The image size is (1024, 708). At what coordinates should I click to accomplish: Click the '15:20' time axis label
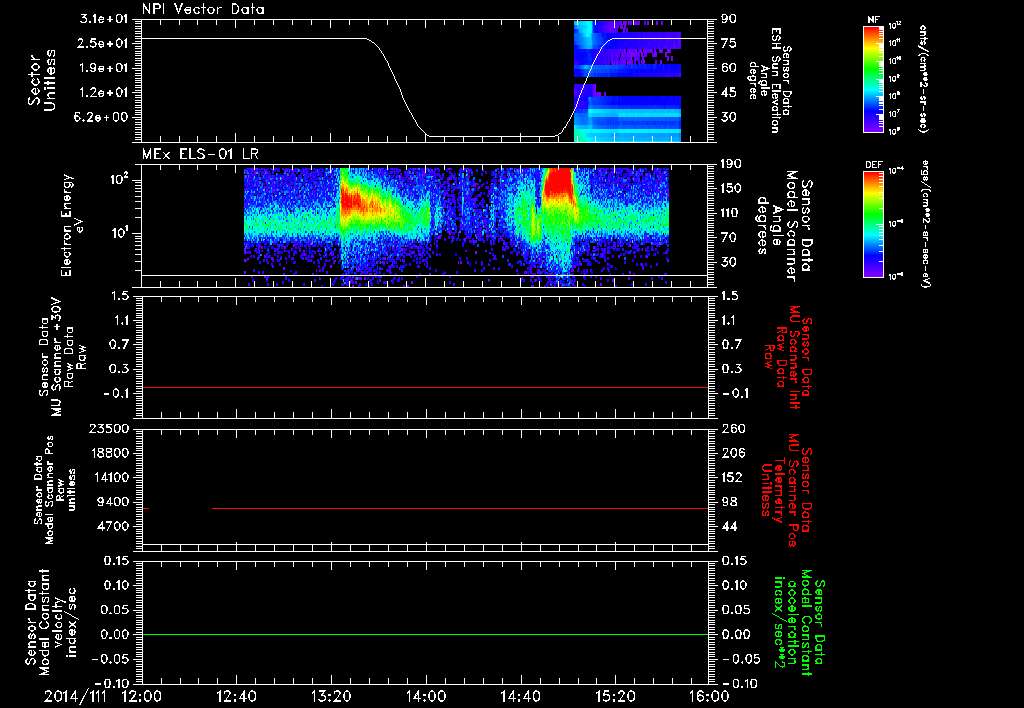615,696
